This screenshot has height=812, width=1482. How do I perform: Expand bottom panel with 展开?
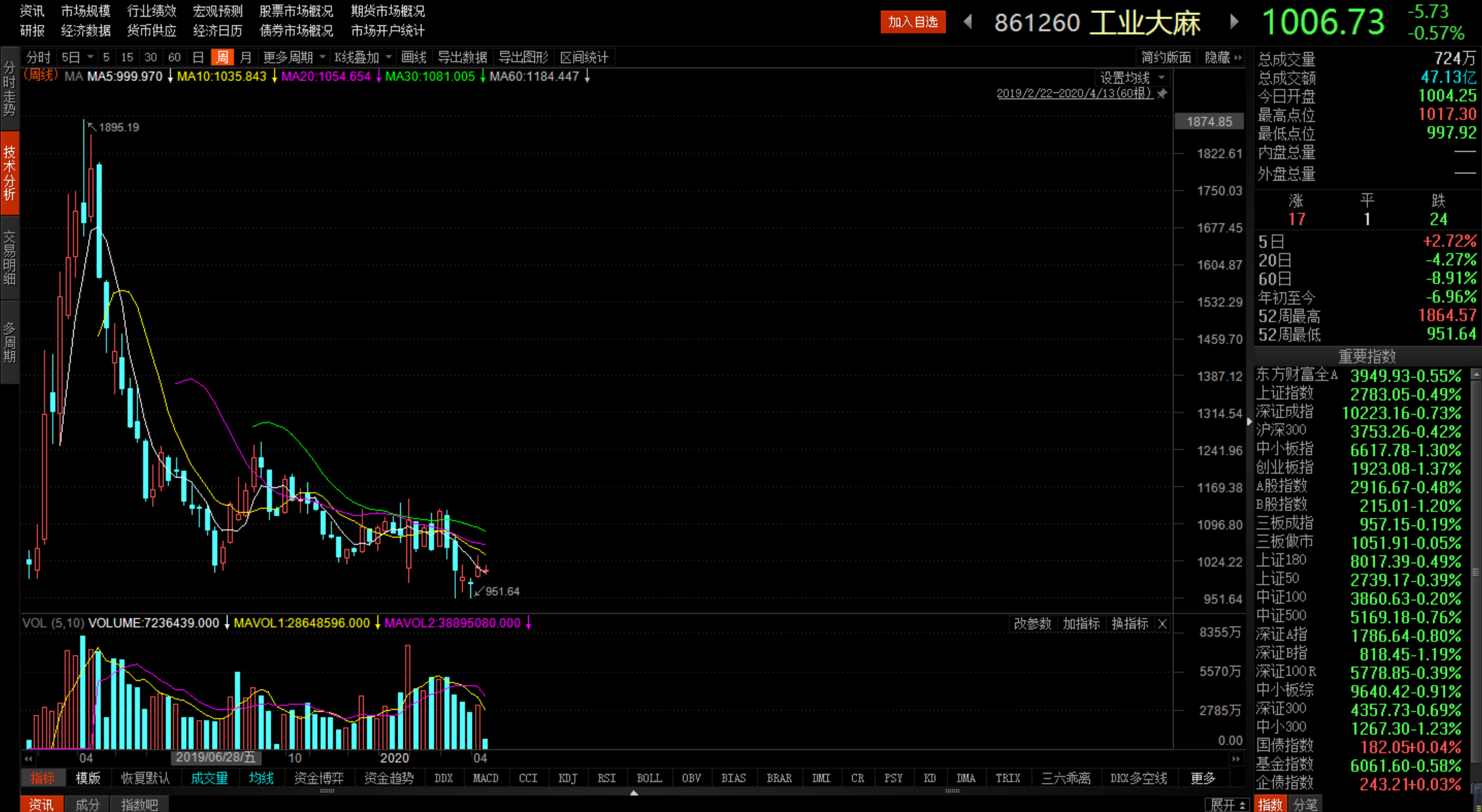click(1228, 804)
